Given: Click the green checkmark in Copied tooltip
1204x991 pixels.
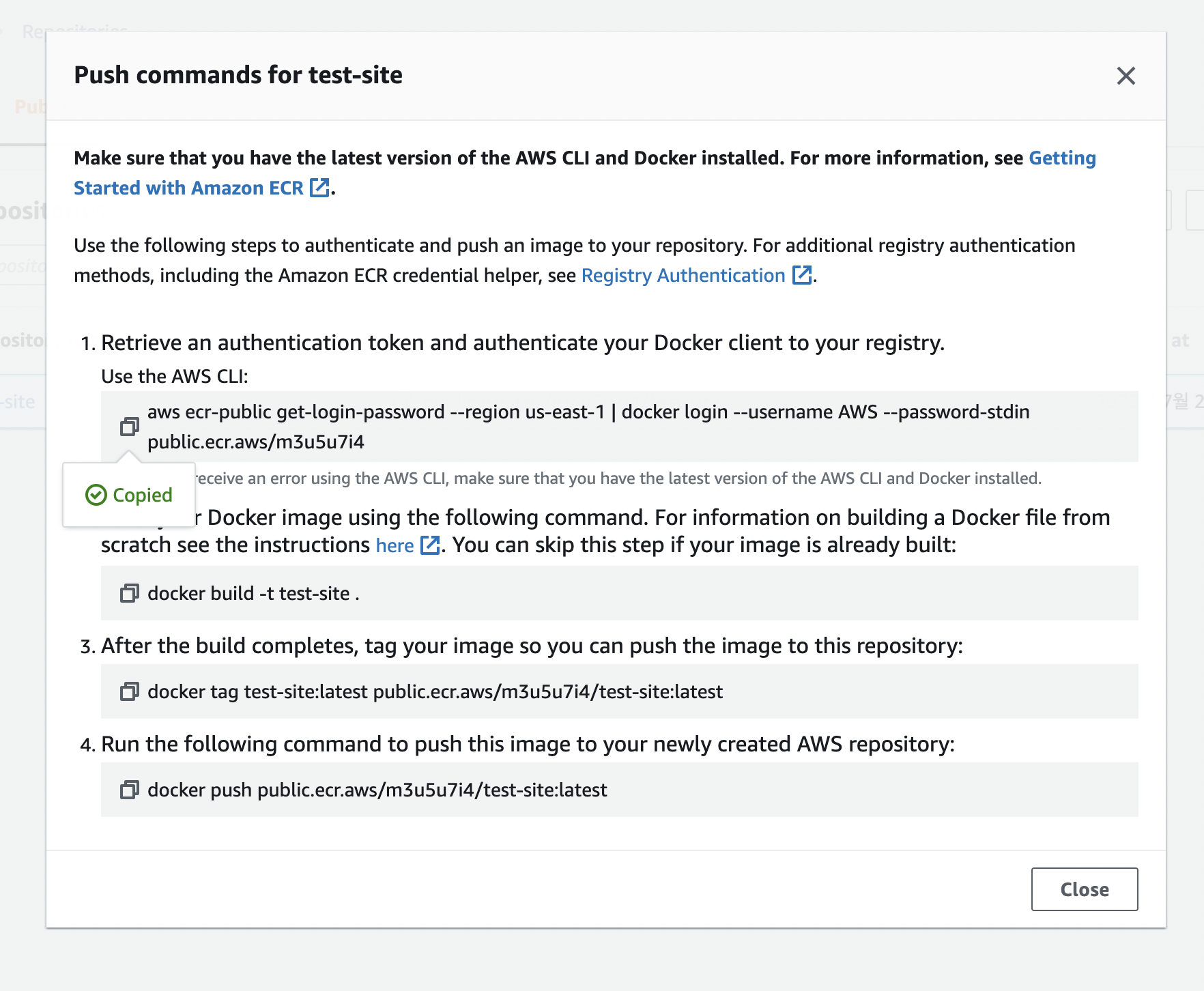Looking at the screenshot, I should click(96, 495).
